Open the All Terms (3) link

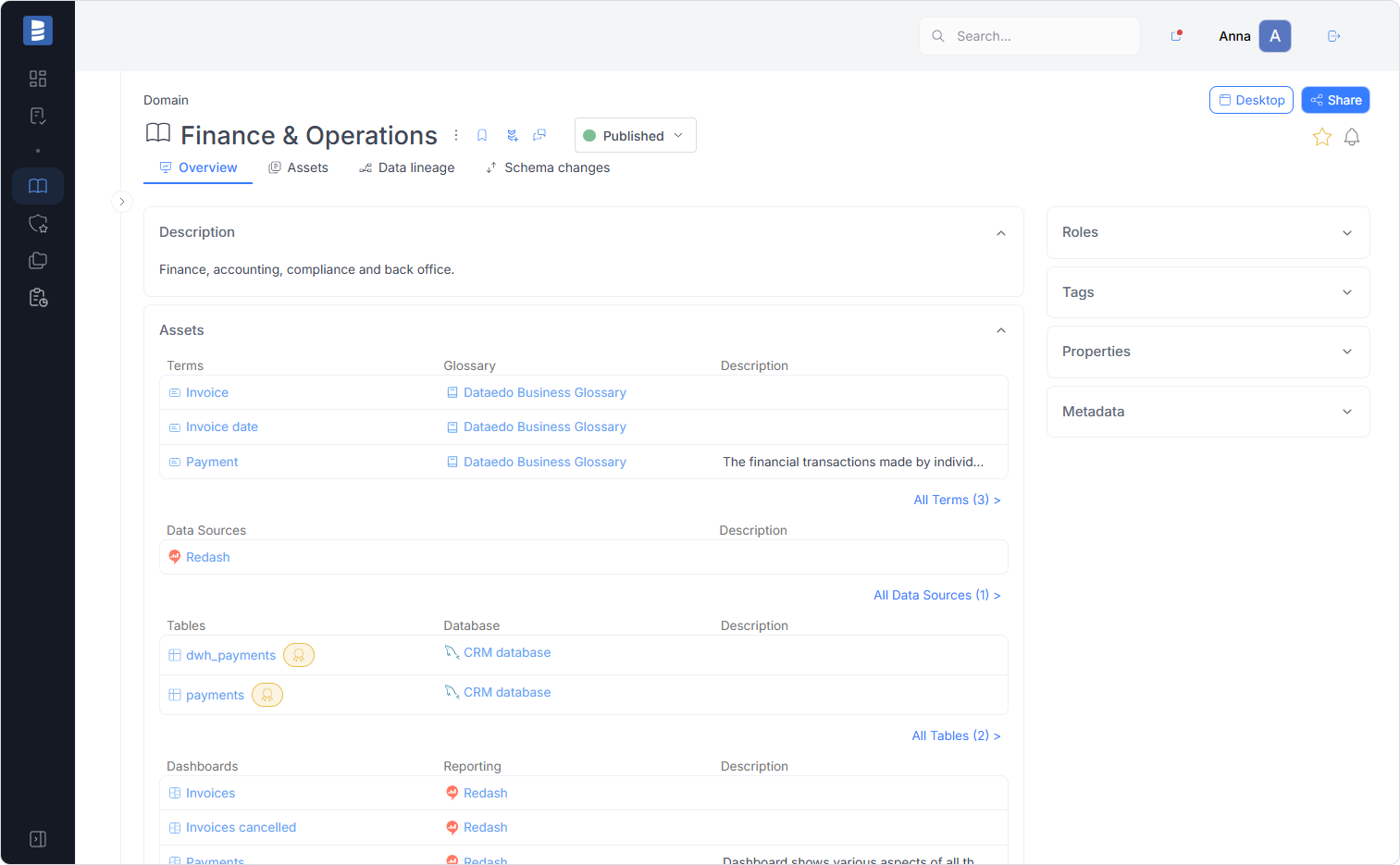(957, 500)
